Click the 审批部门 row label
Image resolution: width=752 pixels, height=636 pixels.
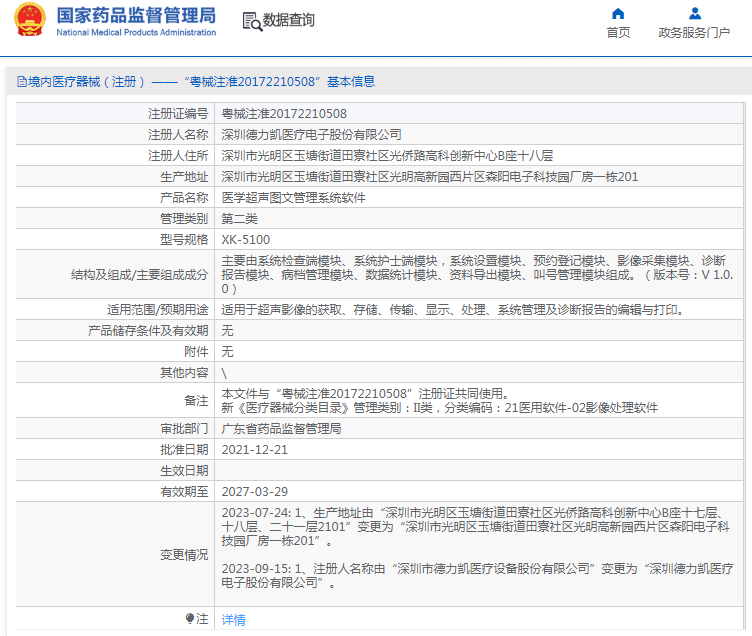tap(184, 429)
